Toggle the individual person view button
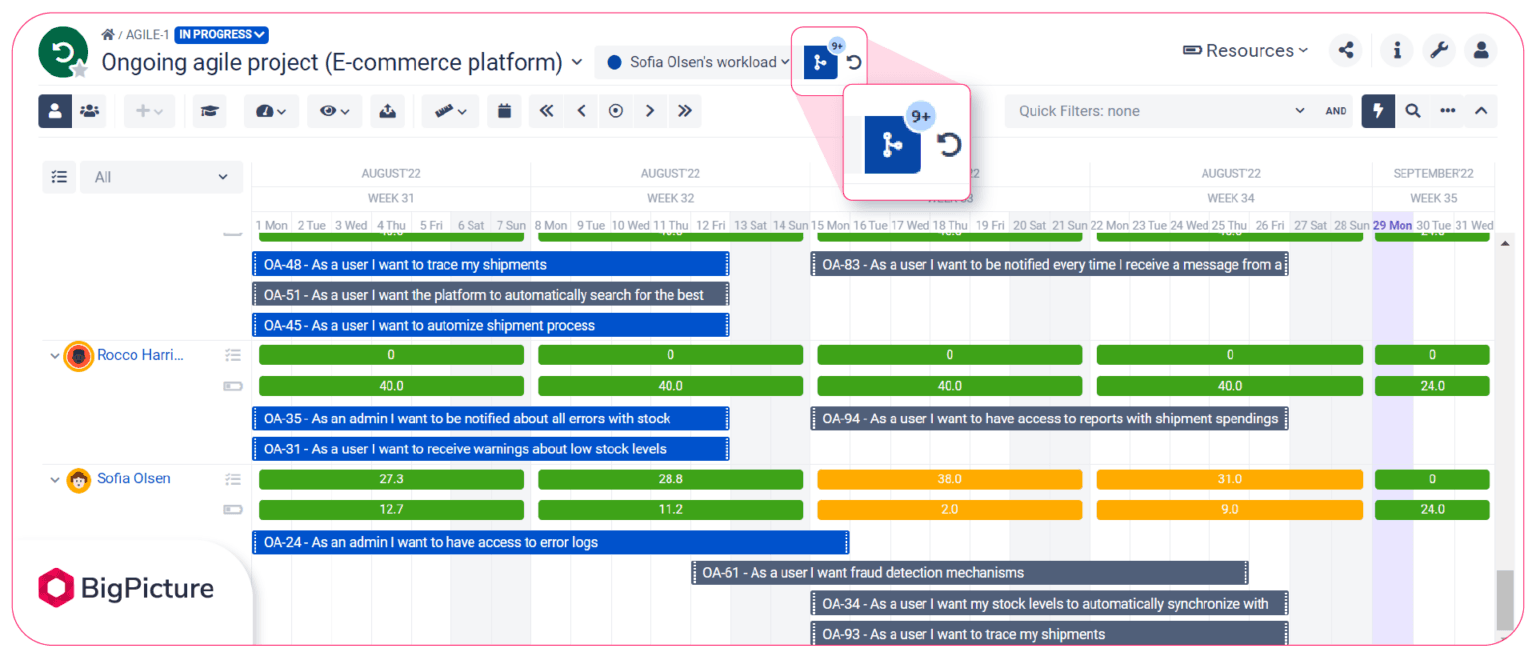The image size is (1536, 664). coord(55,111)
